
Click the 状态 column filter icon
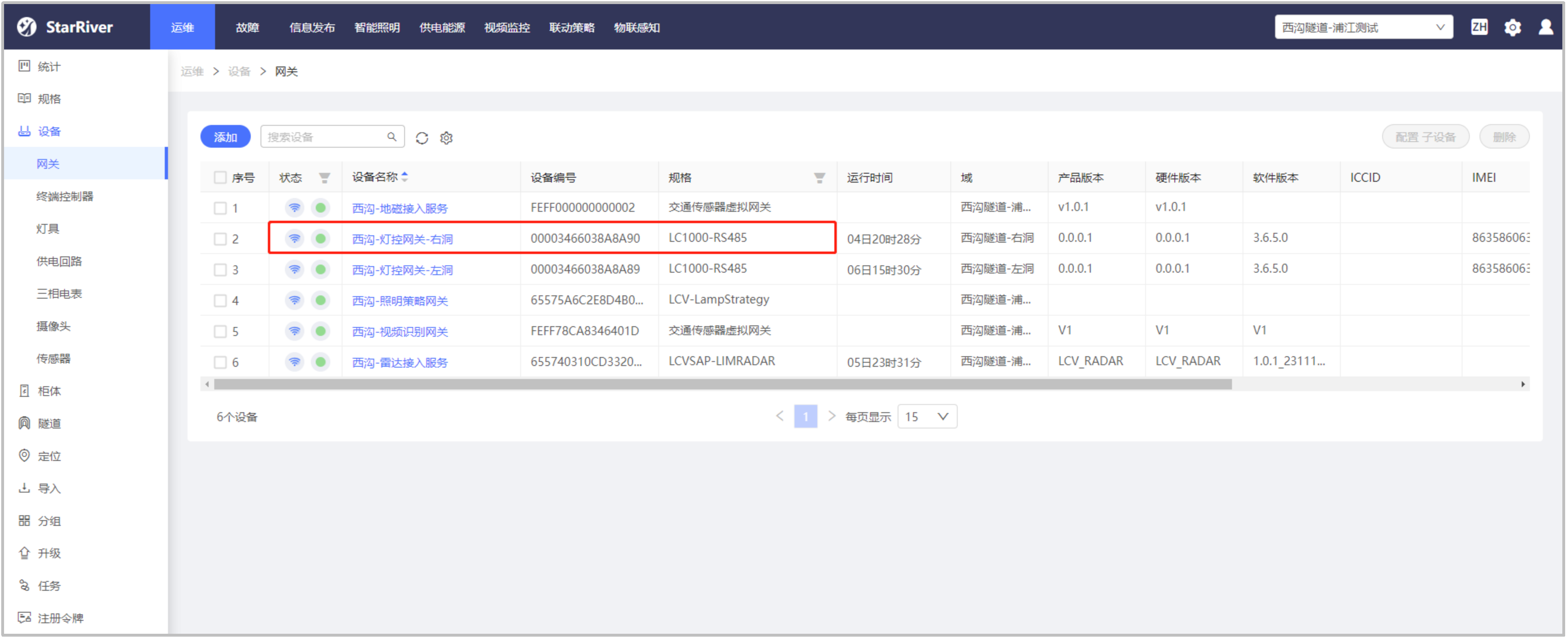325,178
